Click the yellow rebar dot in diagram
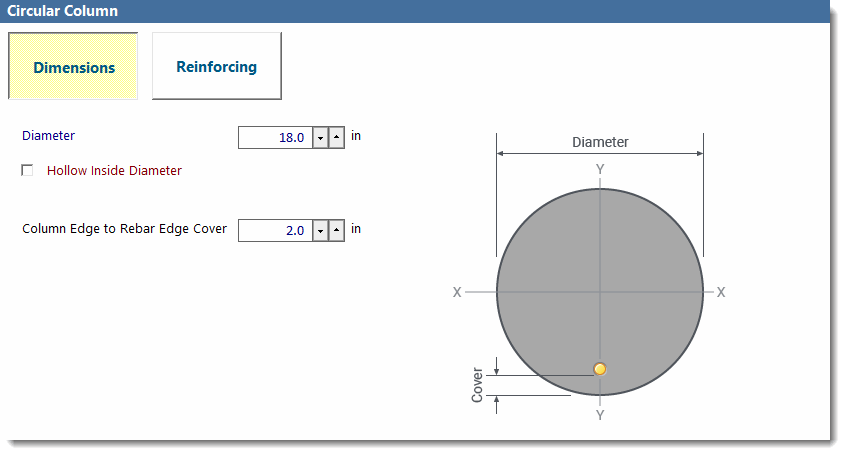845x455 pixels. (600, 369)
